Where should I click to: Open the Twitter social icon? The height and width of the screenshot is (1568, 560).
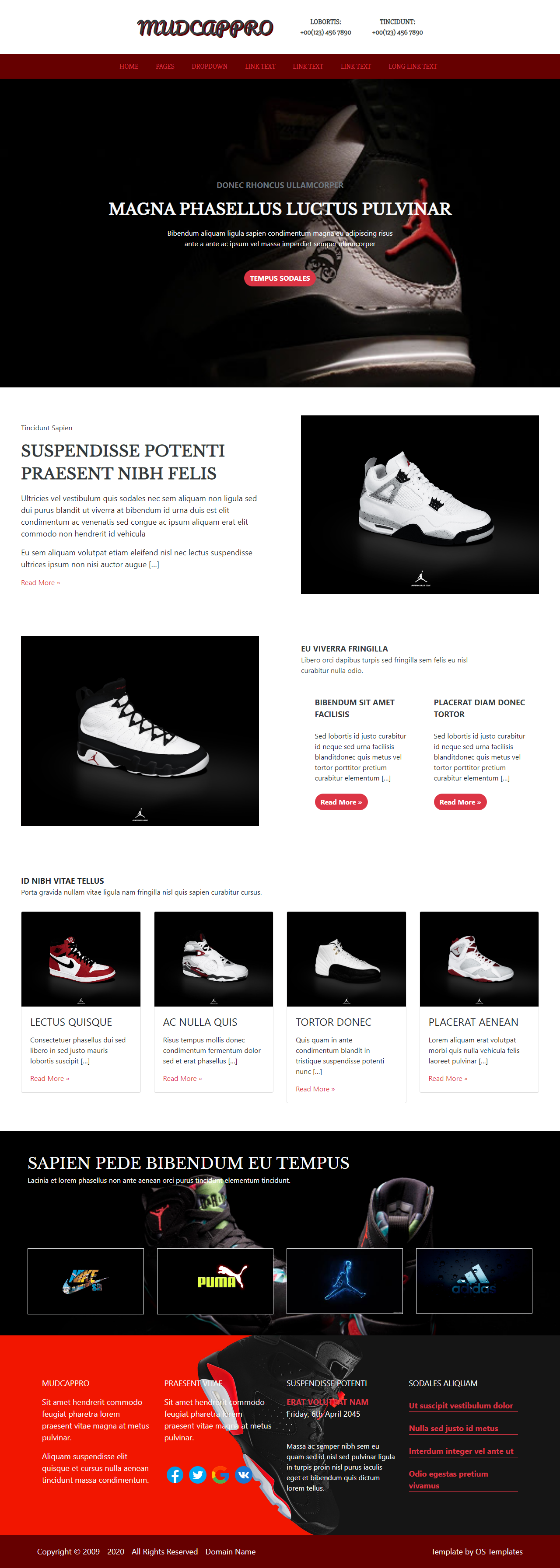pyautogui.click(x=197, y=1475)
